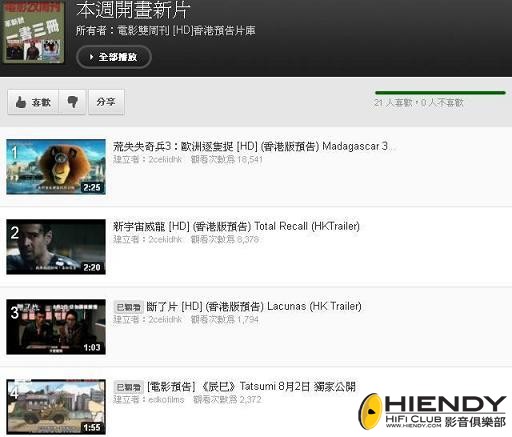The image size is (512, 437).
Task: Click the Total Recall (HKTrailer) title link
Action: point(237,226)
